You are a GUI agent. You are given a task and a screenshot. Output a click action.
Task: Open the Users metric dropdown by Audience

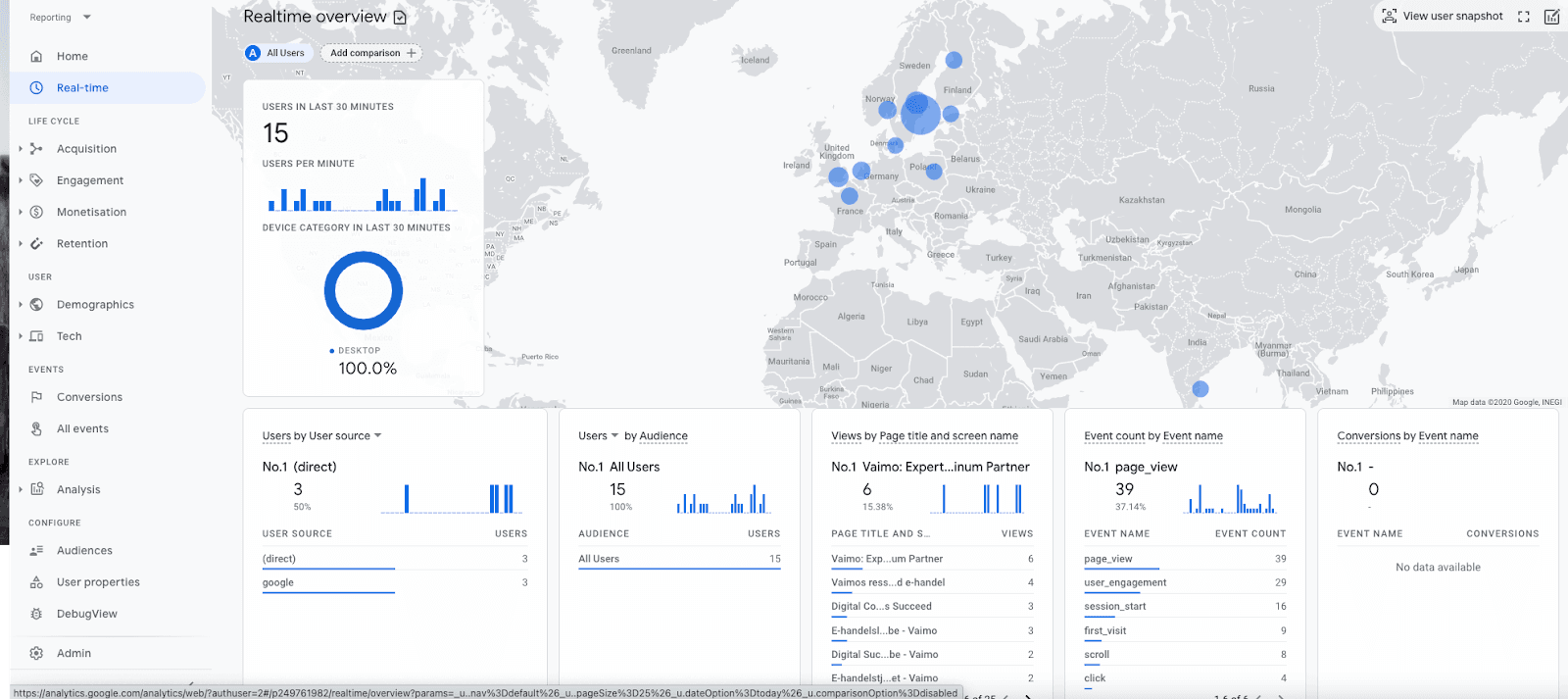point(599,436)
